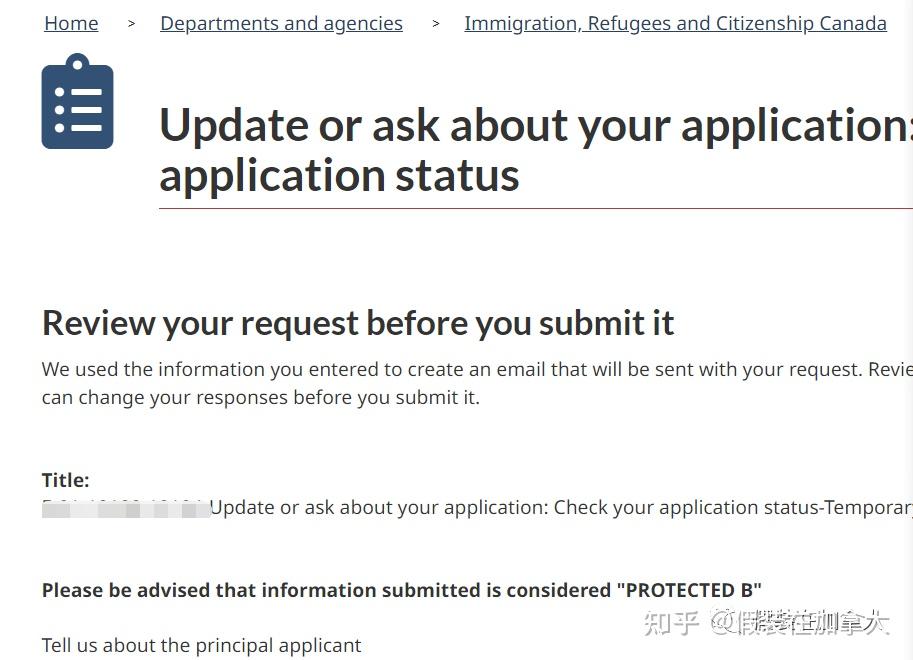This screenshot has width=913, height=660.
Task: Click the 'Check your application status-Temporary' title text
Action: 732,508
